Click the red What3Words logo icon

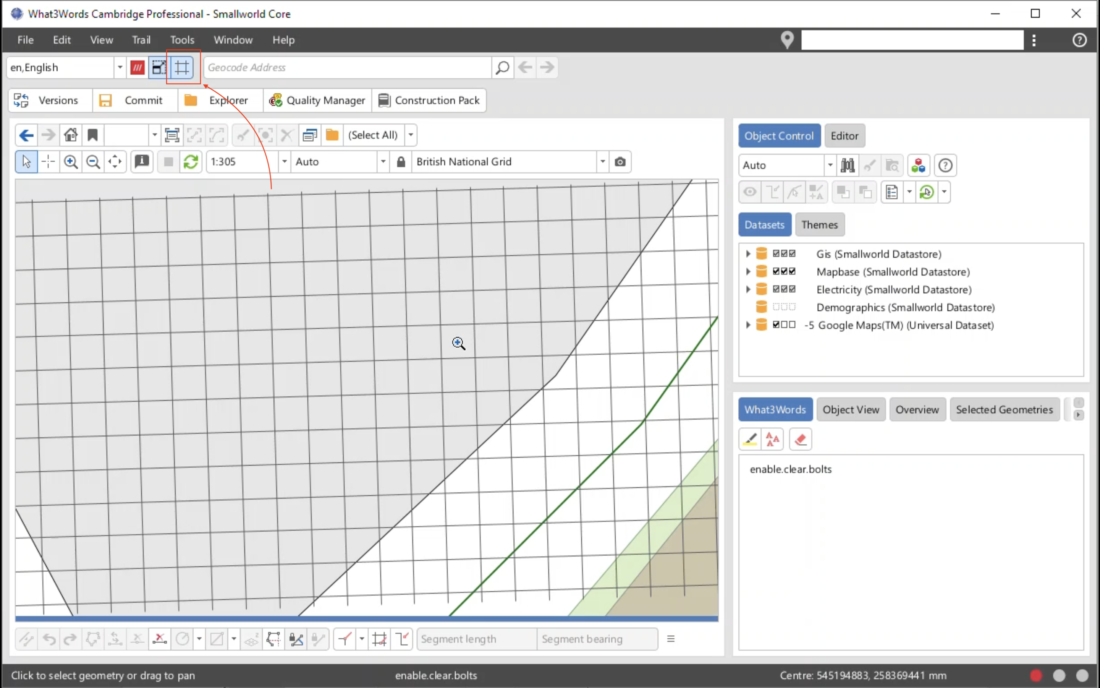tap(138, 67)
